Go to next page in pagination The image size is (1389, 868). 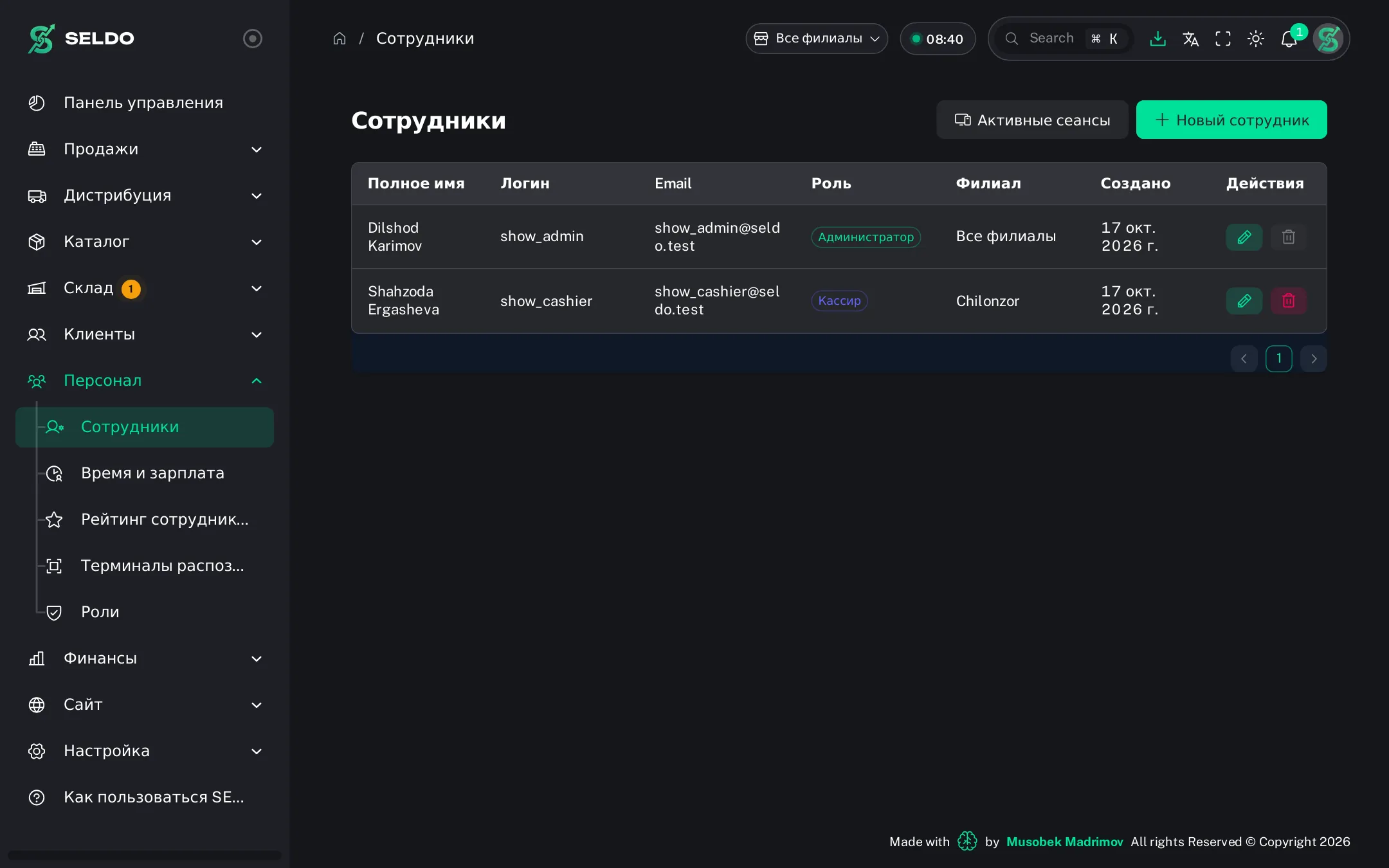(1314, 359)
